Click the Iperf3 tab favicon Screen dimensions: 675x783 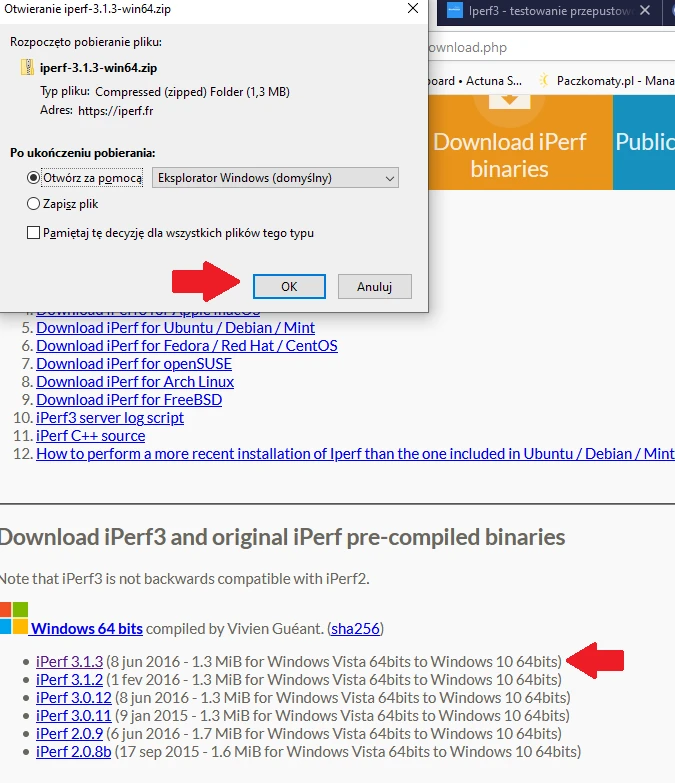(454, 10)
